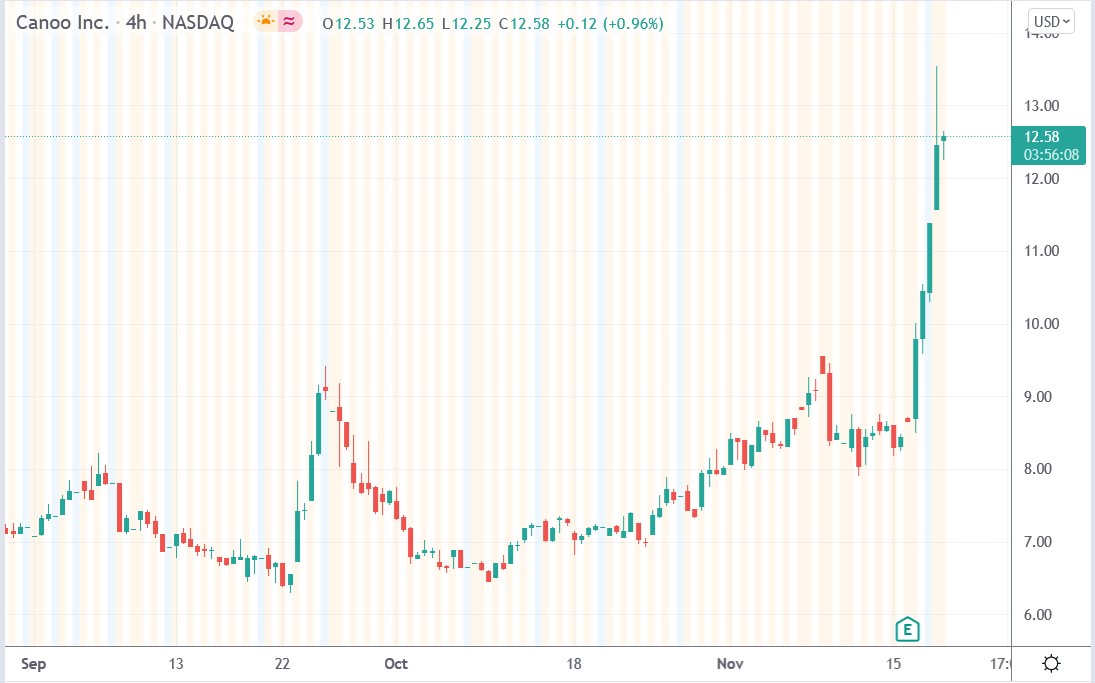The width and height of the screenshot is (1095, 683).
Task: Click the 10.00 level on the price scale
Action: click(x=1043, y=324)
